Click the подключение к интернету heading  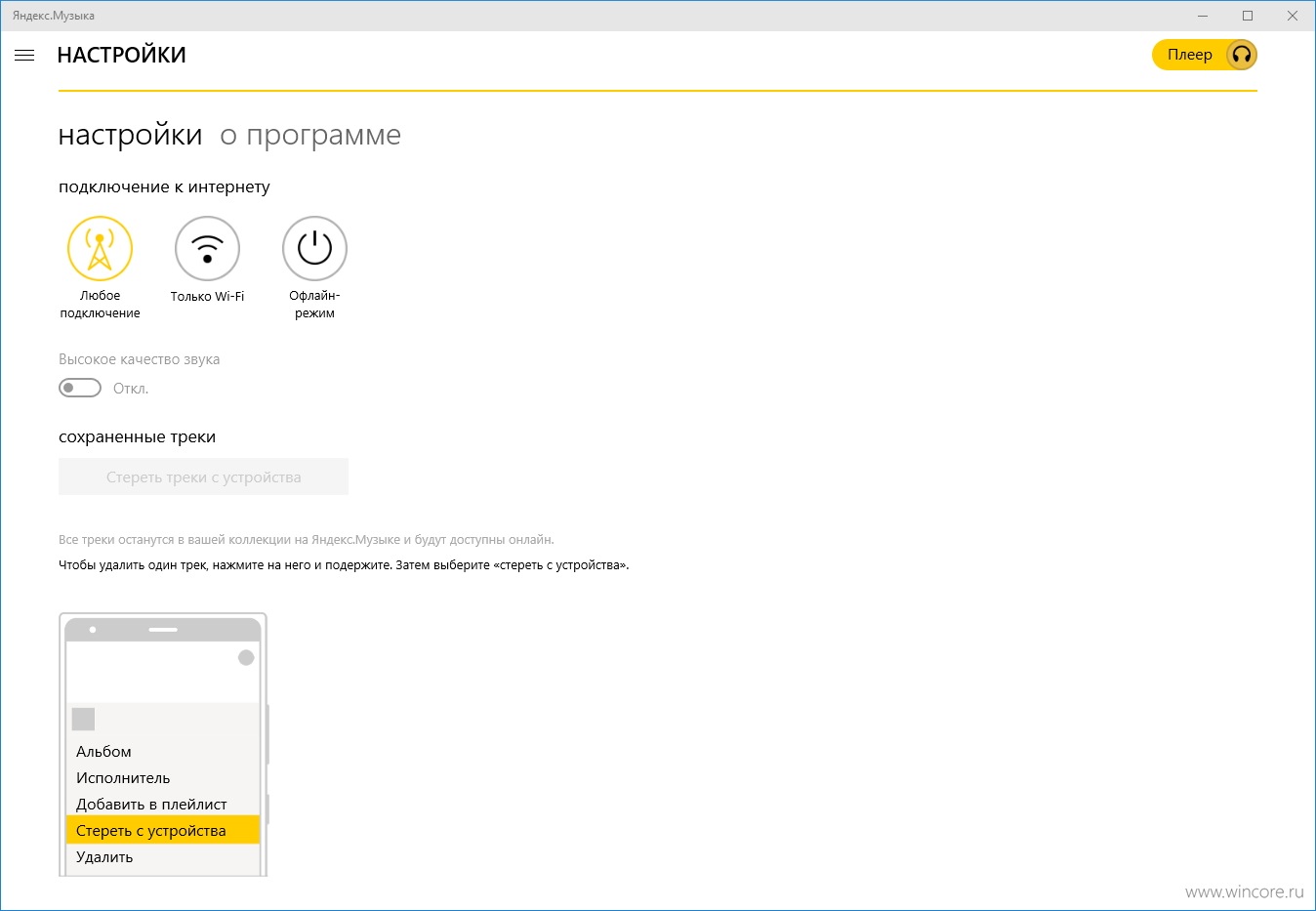click(x=164, y=186)
